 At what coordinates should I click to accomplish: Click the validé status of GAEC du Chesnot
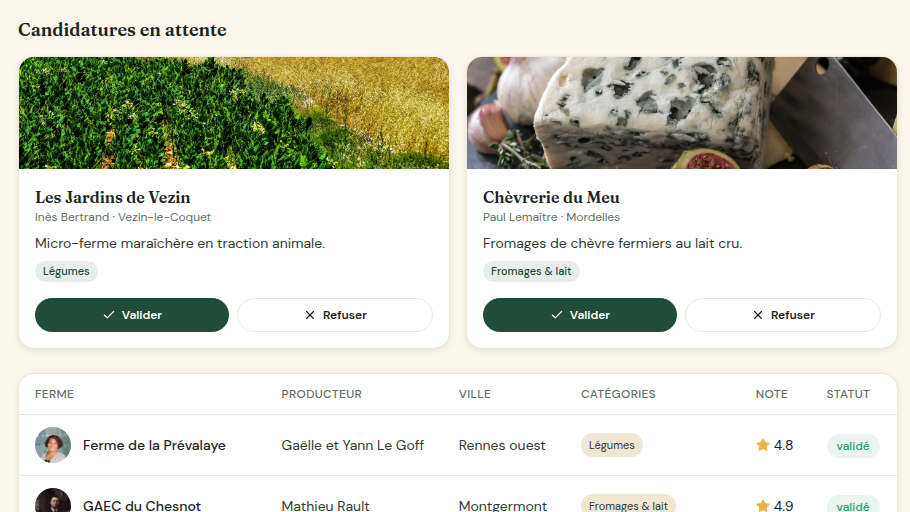853,504
